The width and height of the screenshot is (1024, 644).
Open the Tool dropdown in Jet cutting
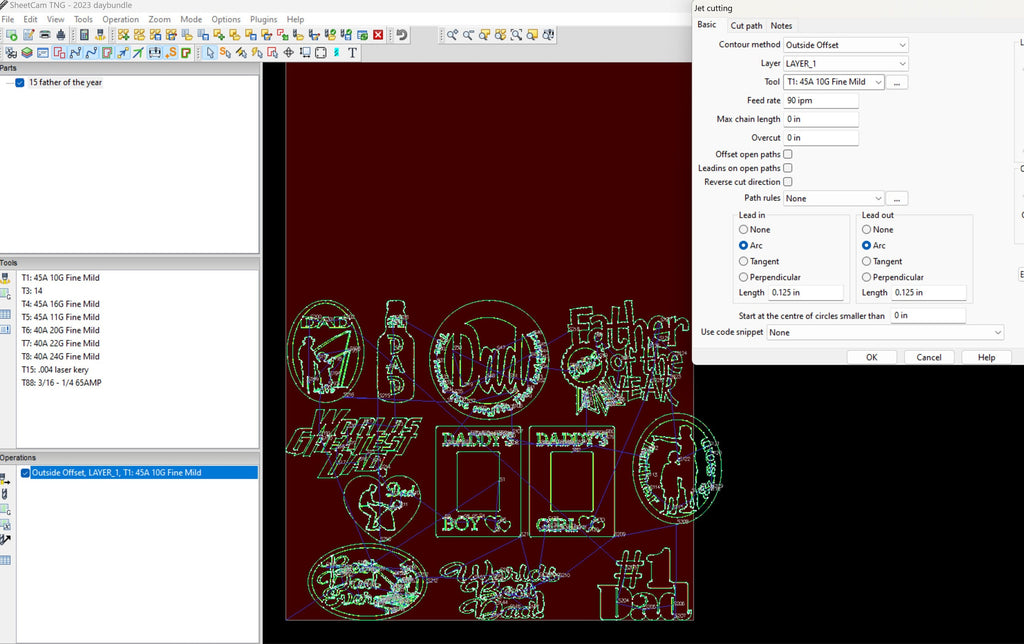click(x=834, y=82)
